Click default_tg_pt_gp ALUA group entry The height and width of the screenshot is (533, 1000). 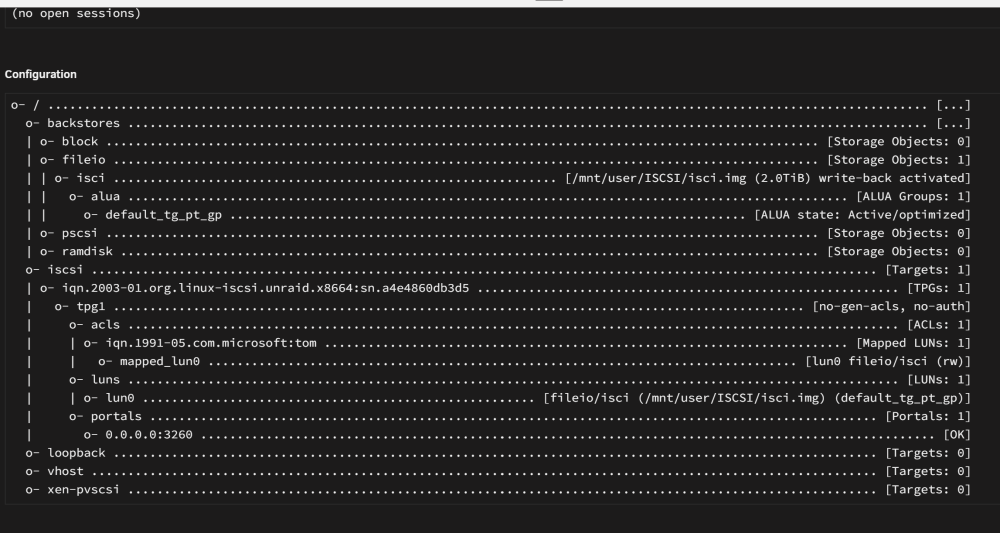[163, 215]
